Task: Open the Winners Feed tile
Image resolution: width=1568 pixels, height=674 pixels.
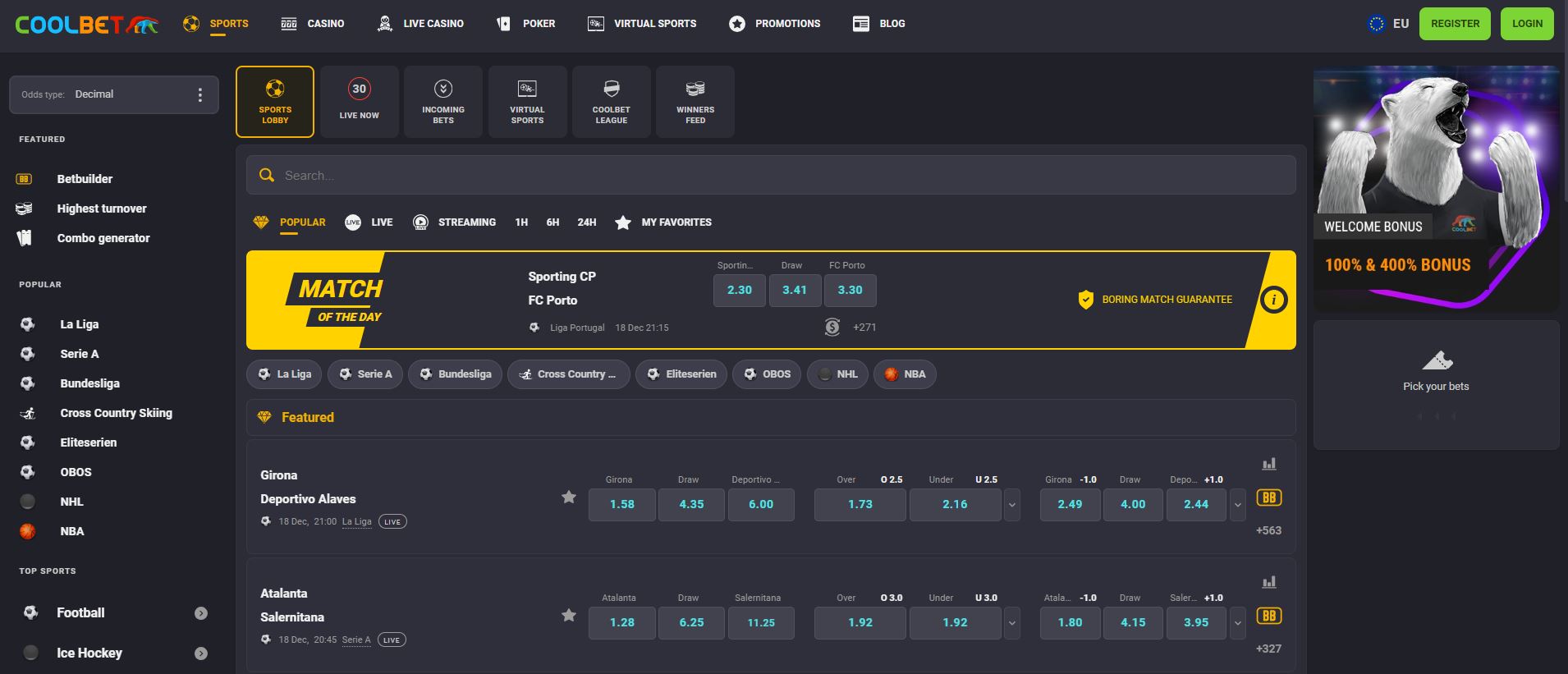Action: pyautogui.click(x=695, y=101)
